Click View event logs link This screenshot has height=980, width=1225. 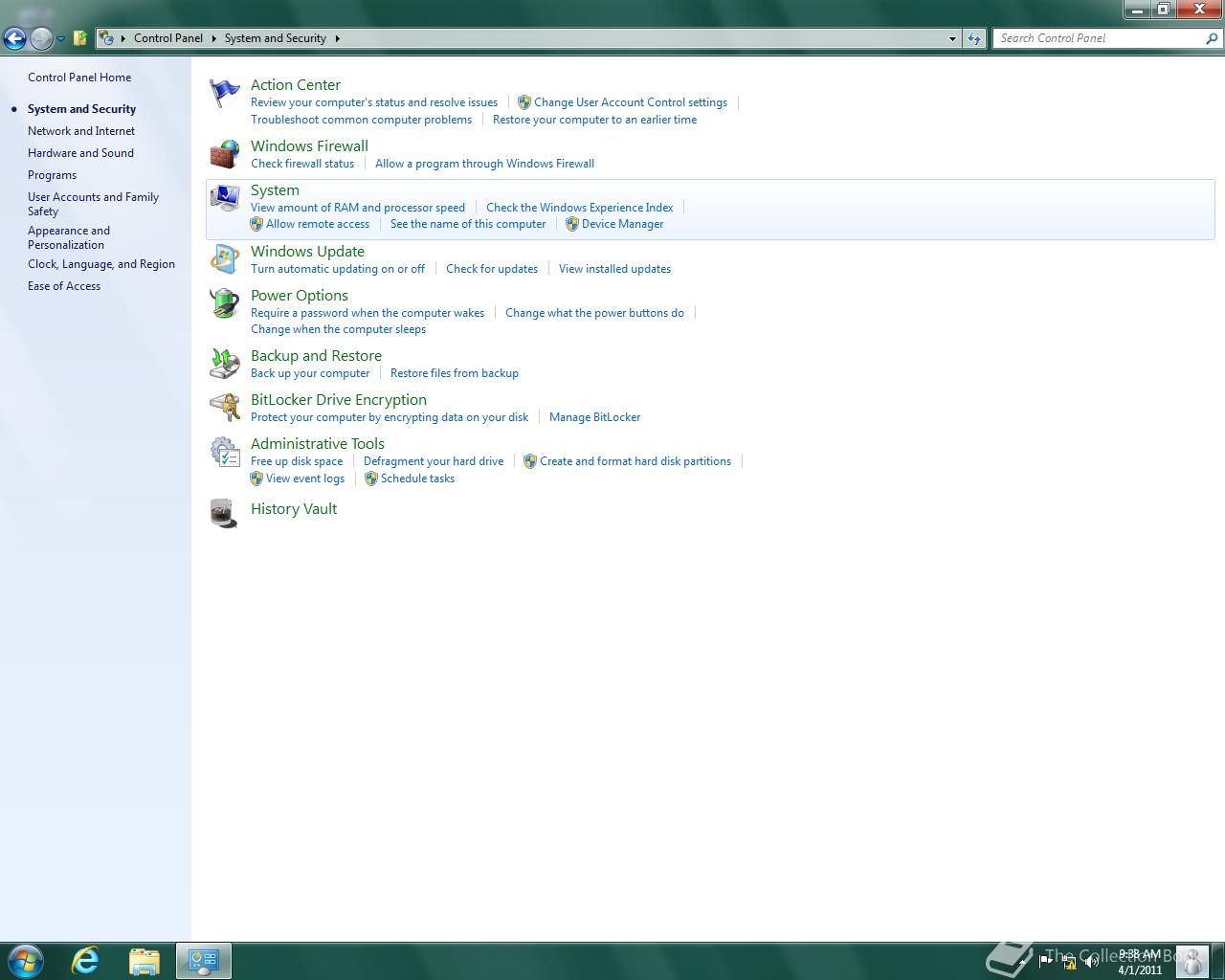305,479
